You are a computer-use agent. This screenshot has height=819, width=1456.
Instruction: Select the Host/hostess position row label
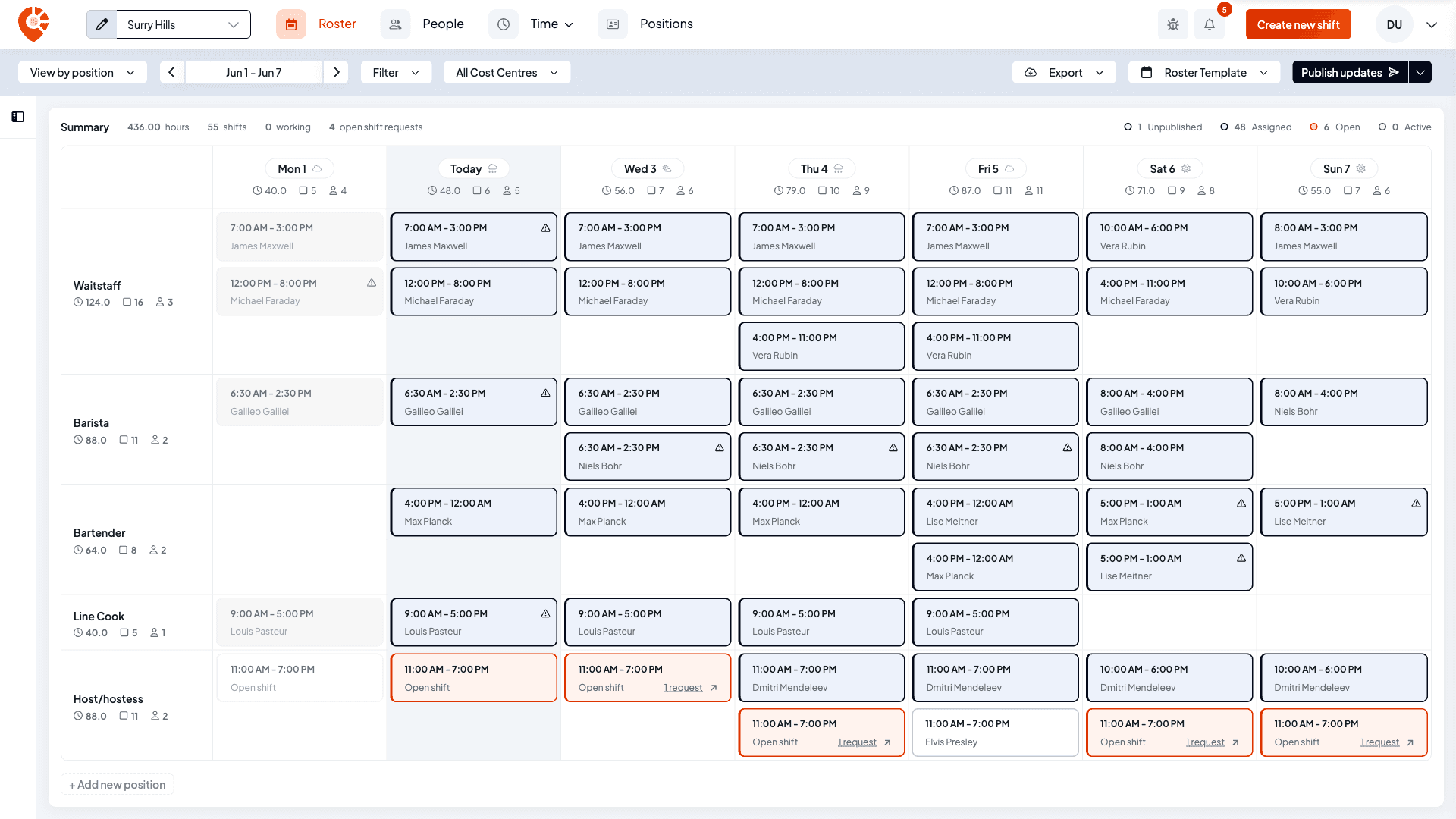pos(108,699)
